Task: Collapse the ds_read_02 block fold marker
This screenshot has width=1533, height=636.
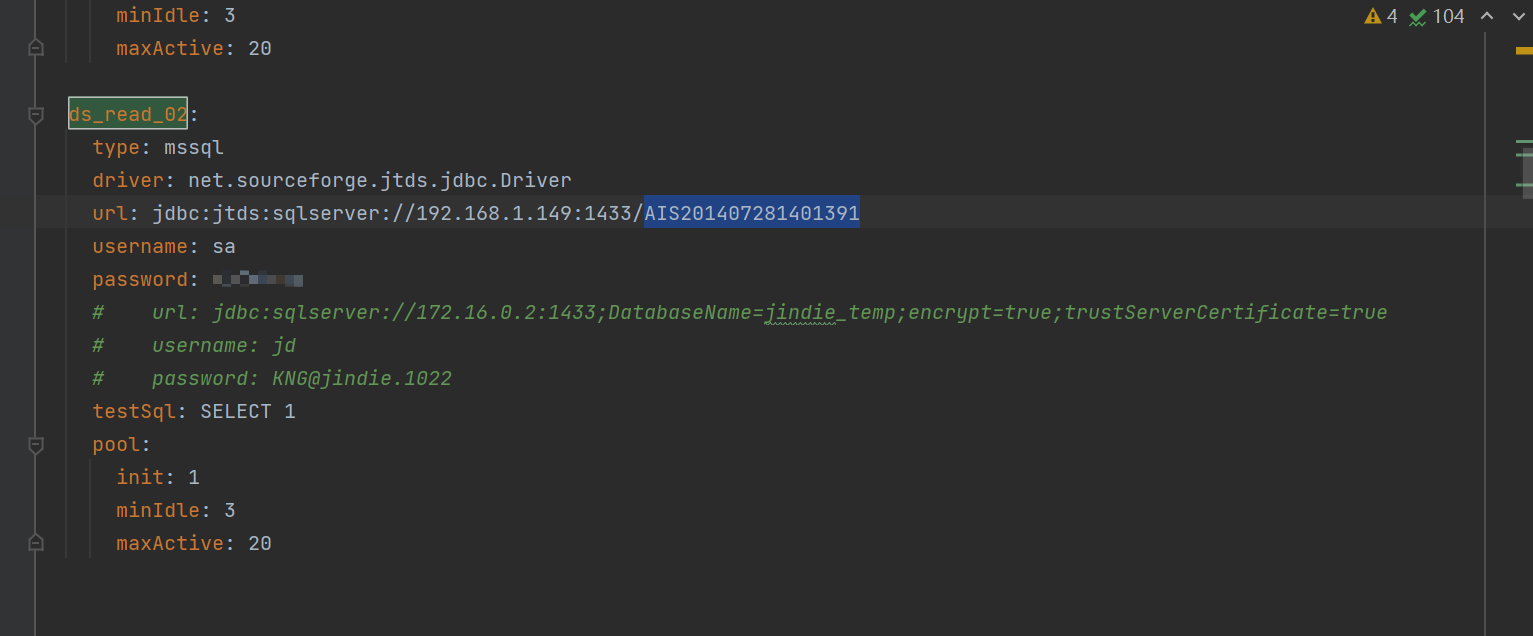Action: coord(36,115)
